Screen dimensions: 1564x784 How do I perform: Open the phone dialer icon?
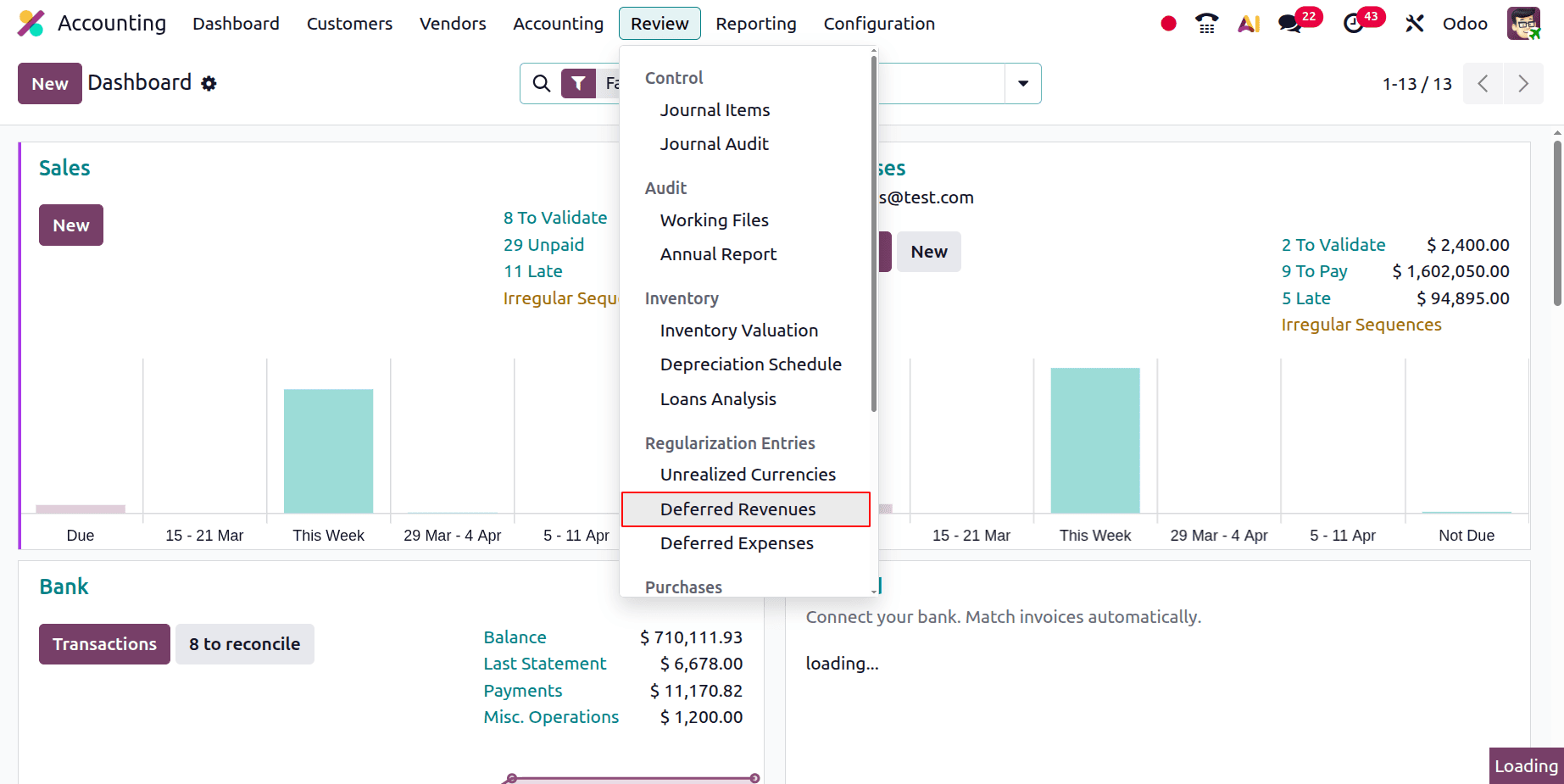pos(1206,23)
